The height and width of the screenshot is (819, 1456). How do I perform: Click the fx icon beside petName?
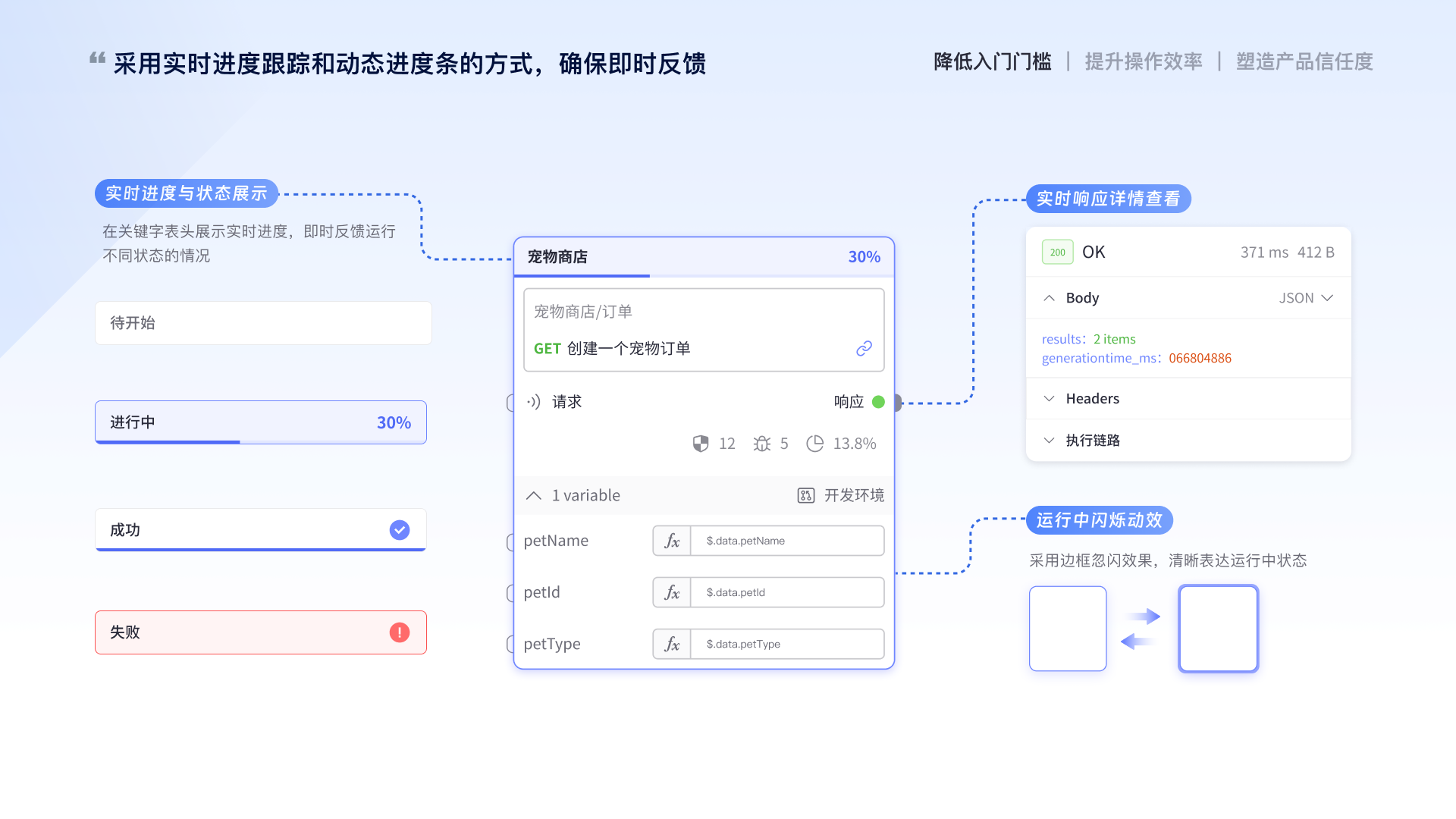(x=672, y=541)
